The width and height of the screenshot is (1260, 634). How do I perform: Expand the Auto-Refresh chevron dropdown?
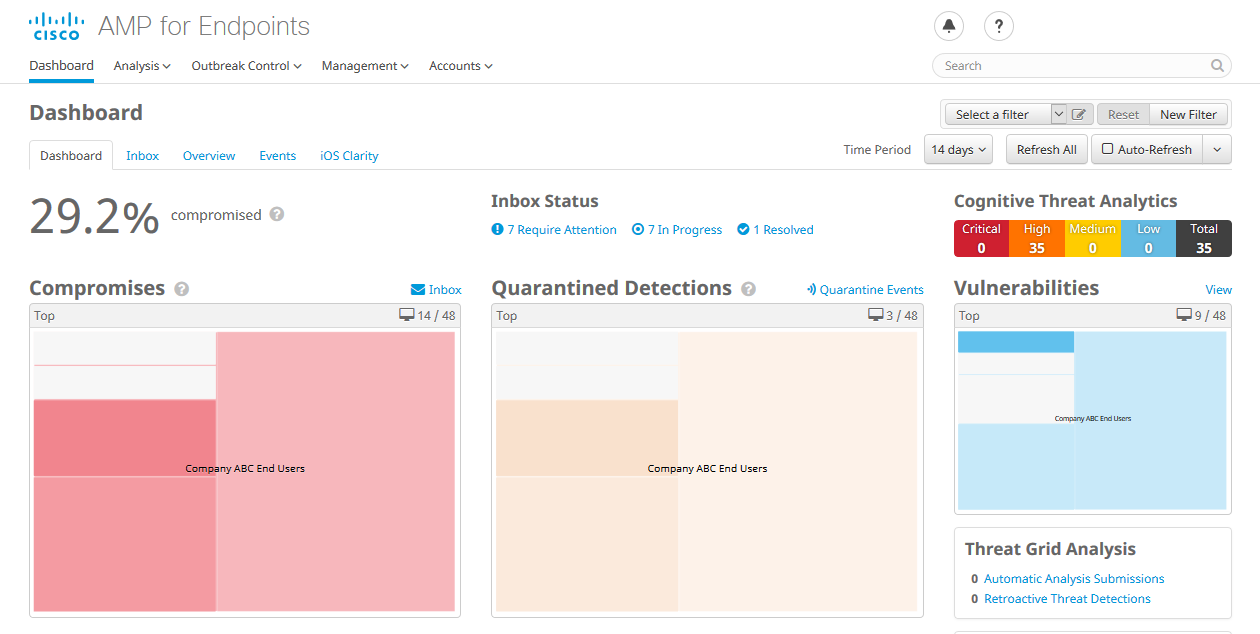tap(1215, 148)
